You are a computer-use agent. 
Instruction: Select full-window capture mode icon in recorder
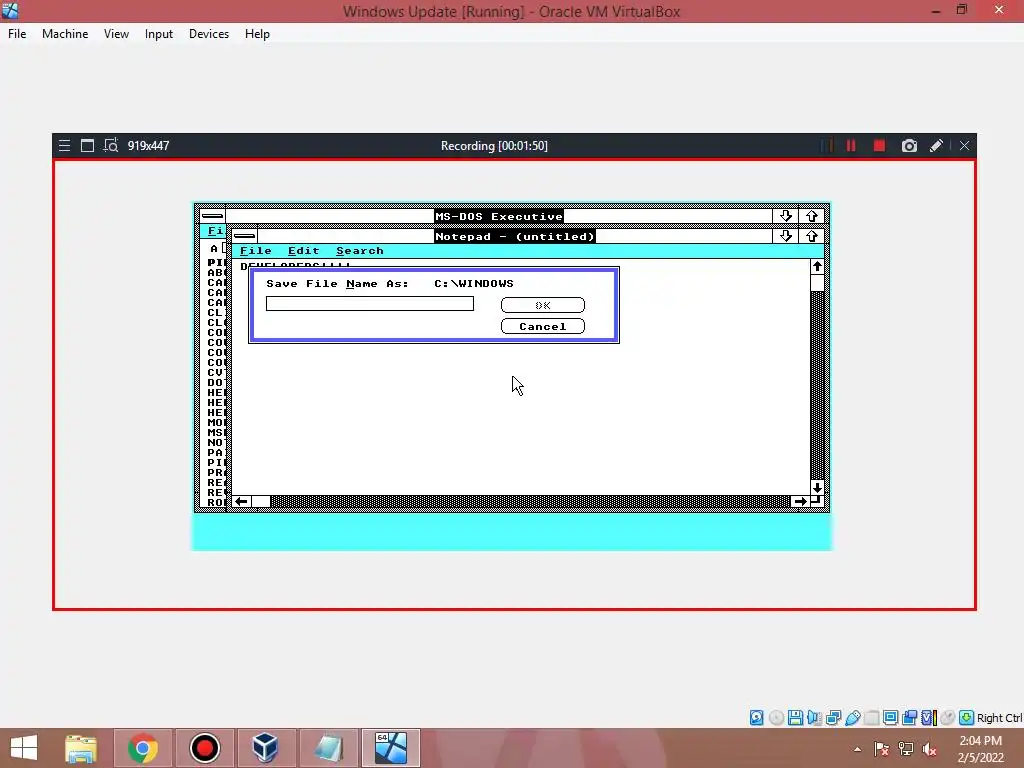[x=87, y=146]
